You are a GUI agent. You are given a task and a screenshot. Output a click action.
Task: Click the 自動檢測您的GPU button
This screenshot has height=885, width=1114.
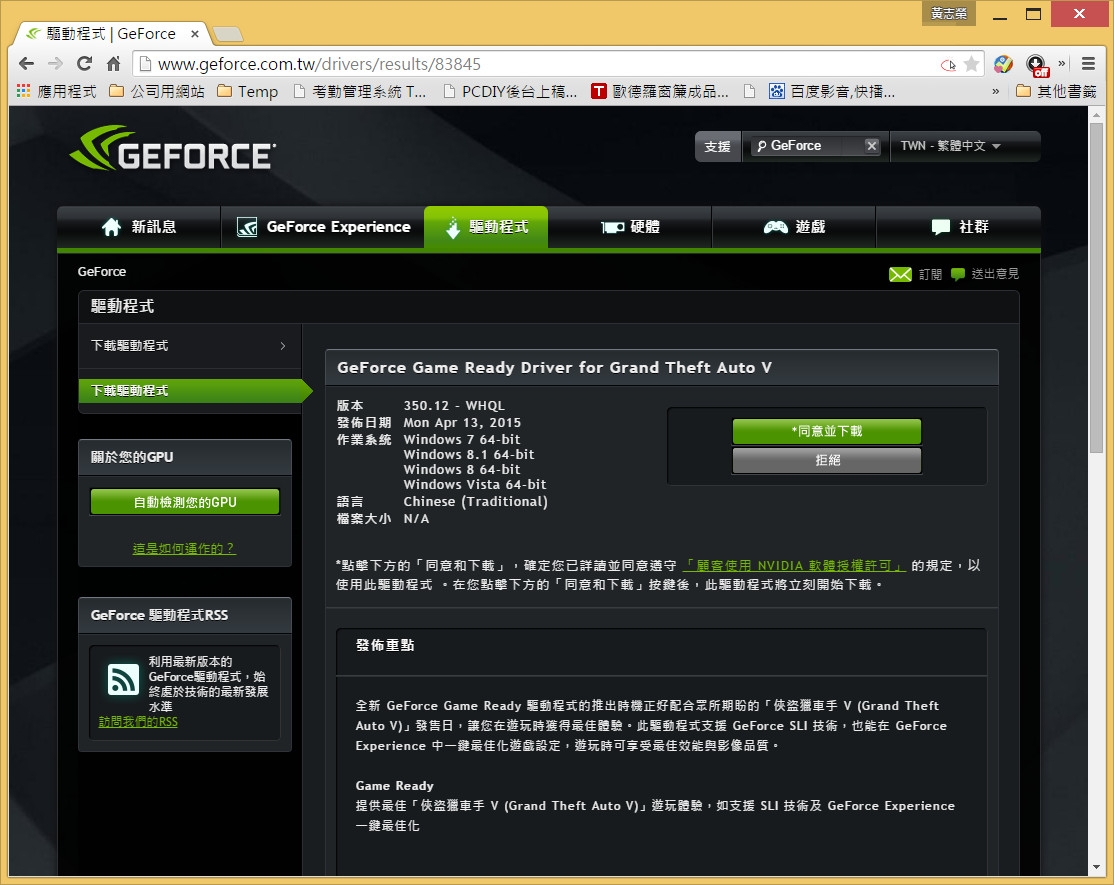point(185,502)
